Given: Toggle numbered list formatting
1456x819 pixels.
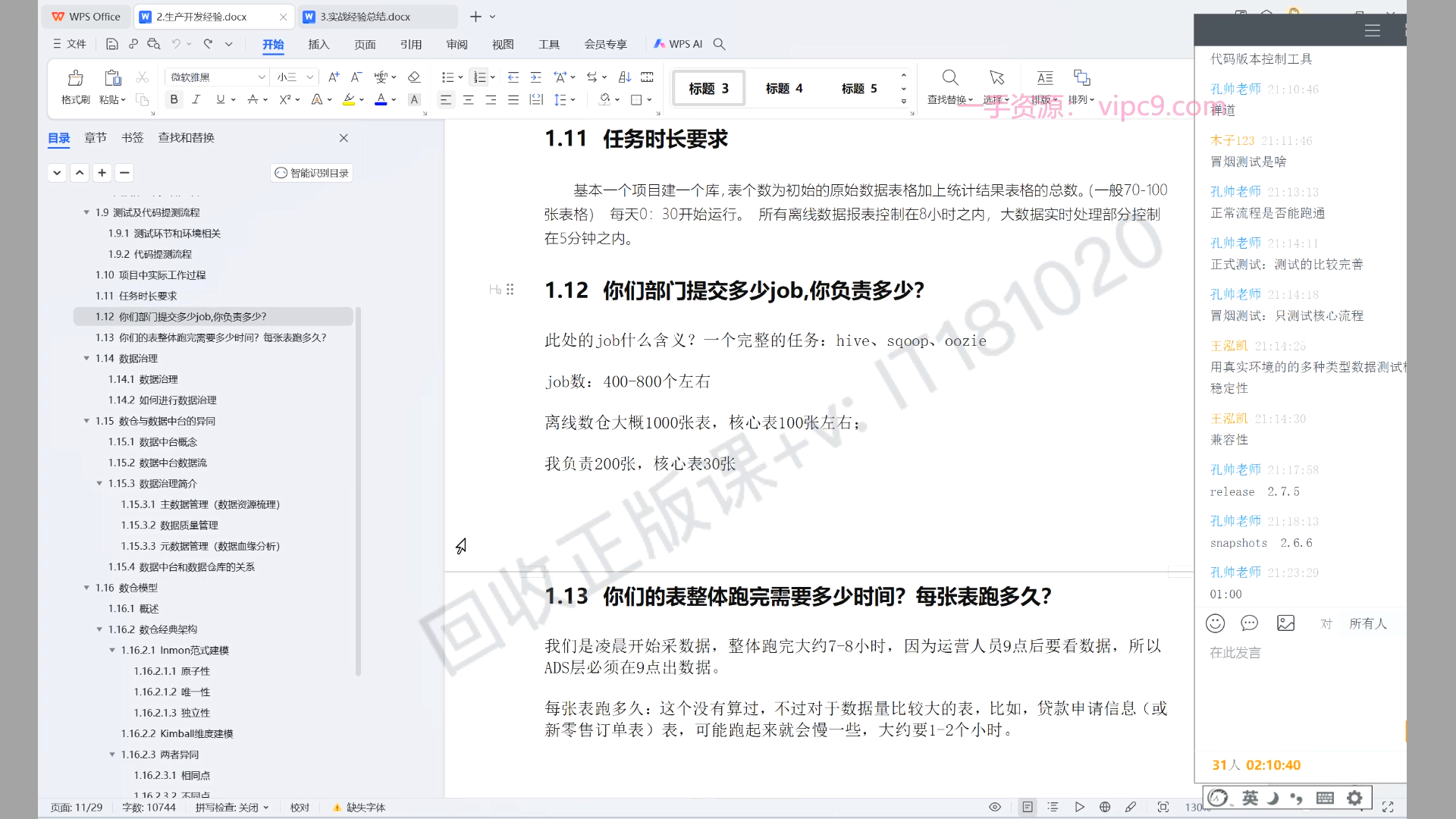Looking at the screenshot, I should coord(479,77).
